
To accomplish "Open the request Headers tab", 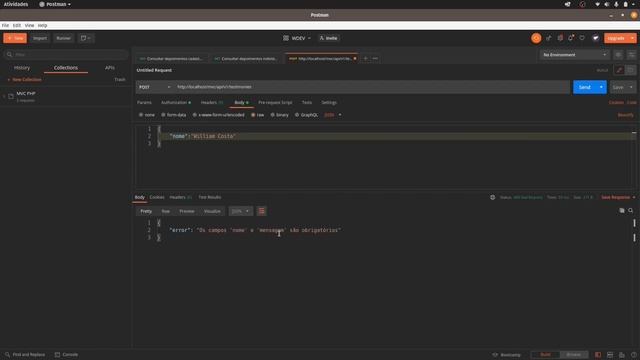I will tap(212, 102).
